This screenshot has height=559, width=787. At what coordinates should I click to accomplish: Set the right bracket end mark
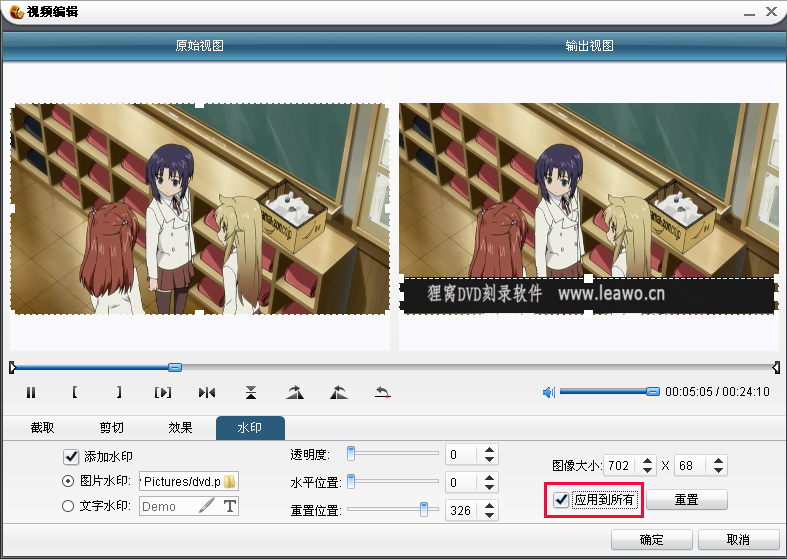click(x=118, y=392)
